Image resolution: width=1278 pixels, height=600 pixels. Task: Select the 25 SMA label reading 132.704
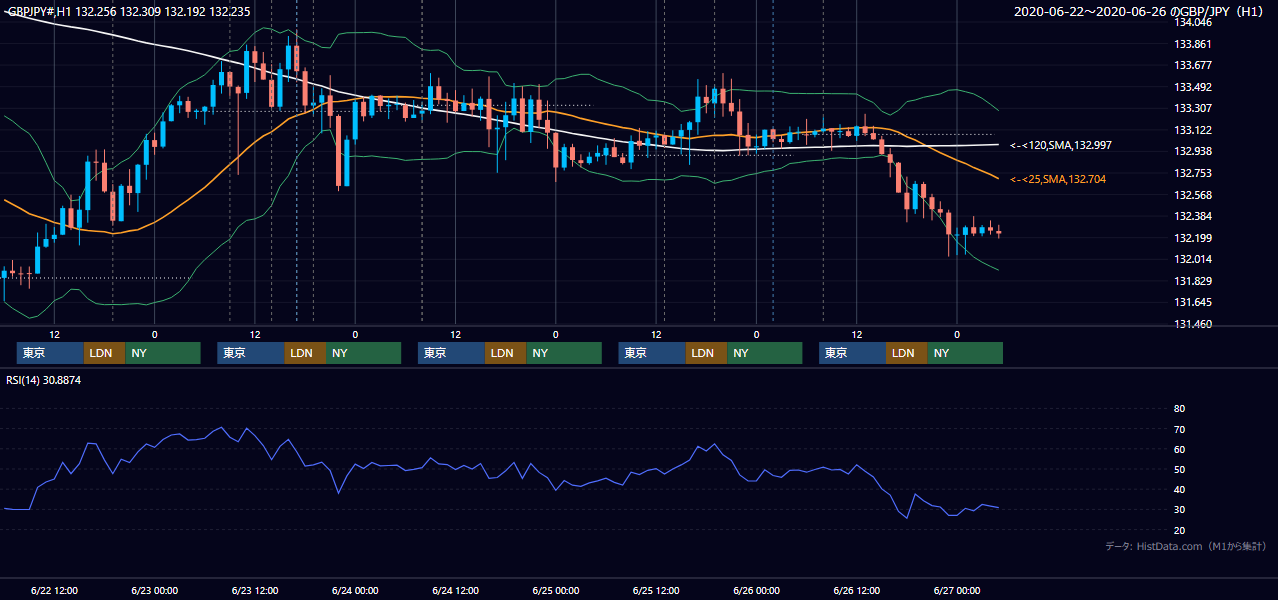click(1060, 180)
